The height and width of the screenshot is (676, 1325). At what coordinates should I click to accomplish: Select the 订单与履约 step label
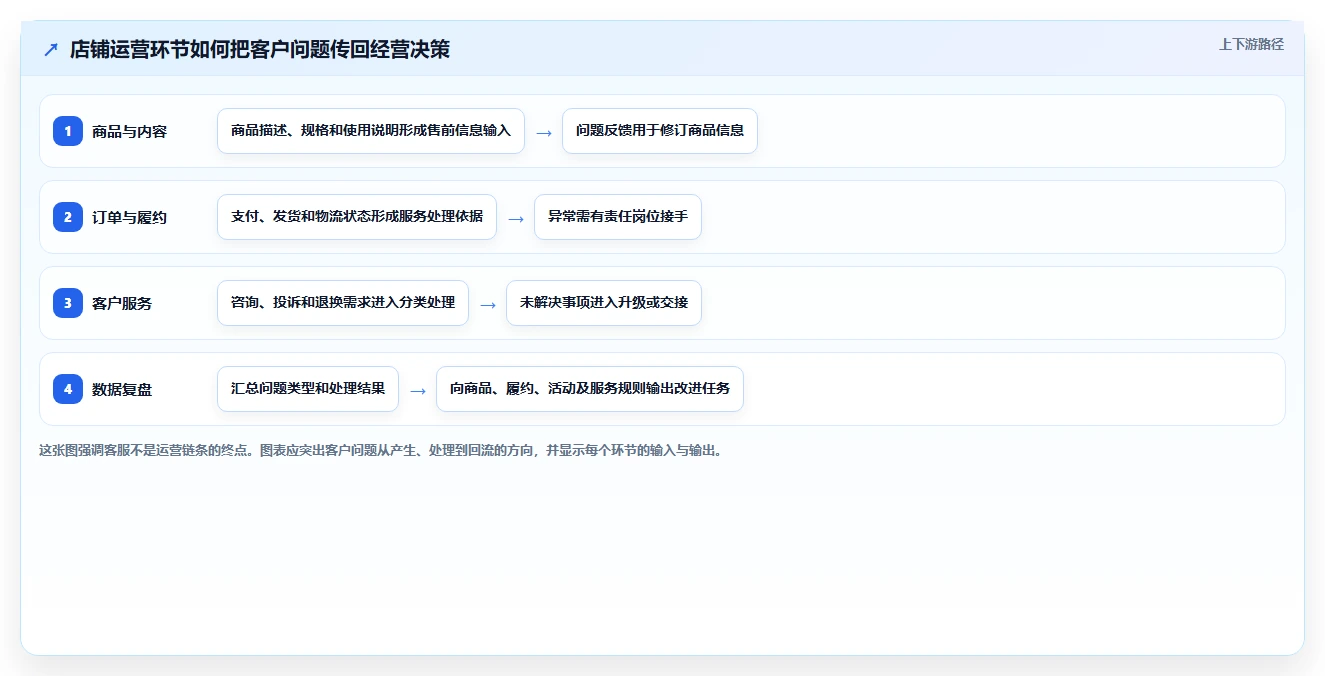click(x=129, y=218)
